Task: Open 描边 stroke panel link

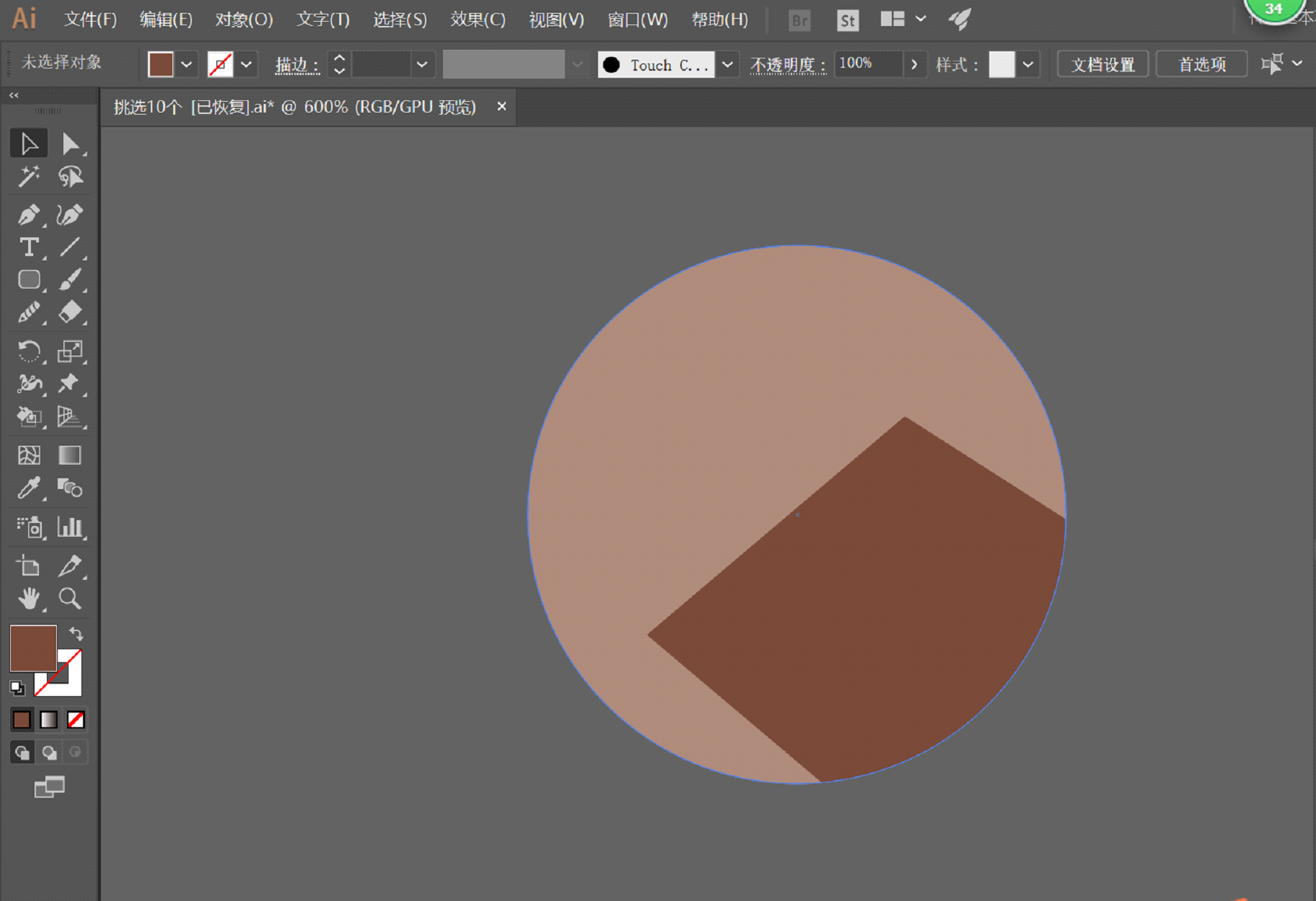Action: (x=297, y=65)
